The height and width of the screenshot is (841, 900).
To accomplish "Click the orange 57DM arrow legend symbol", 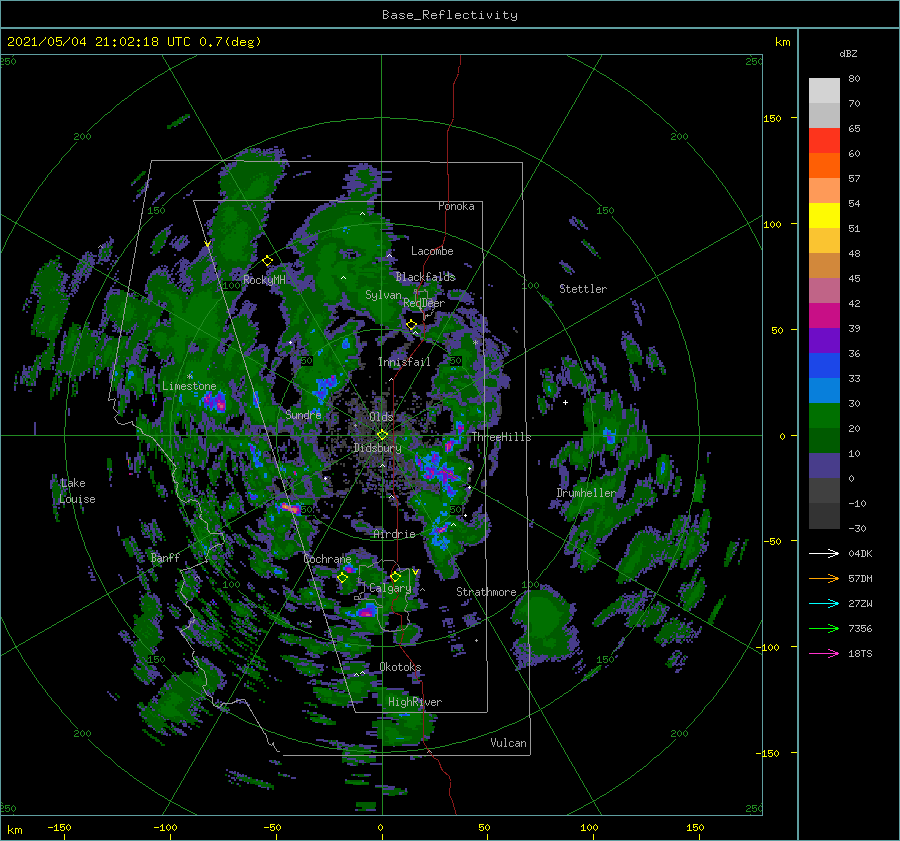I will click(x=824, y=579).
